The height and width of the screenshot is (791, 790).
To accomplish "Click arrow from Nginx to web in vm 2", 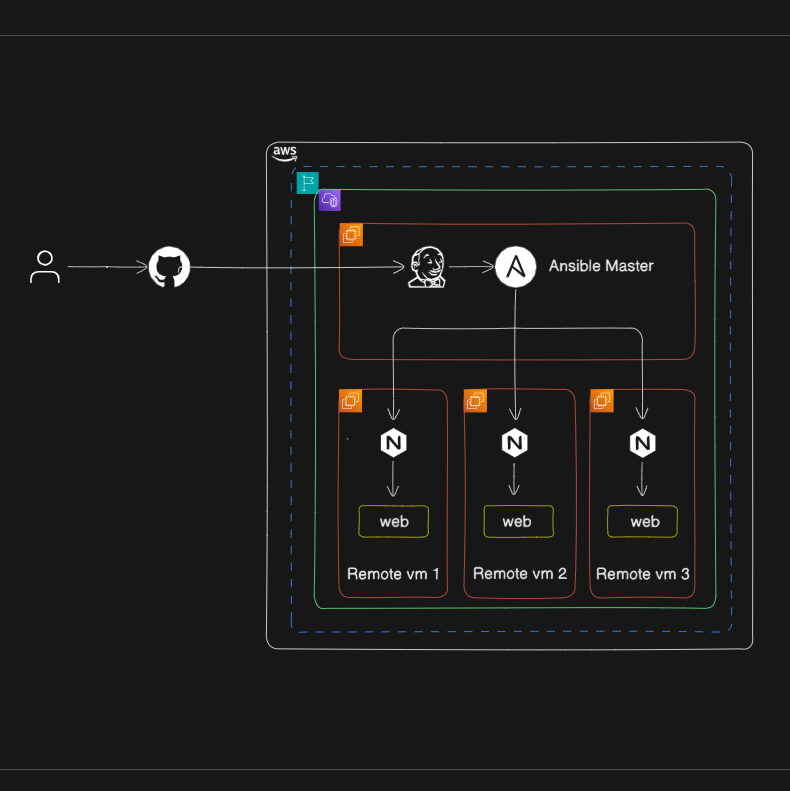I will coord(514,479).
